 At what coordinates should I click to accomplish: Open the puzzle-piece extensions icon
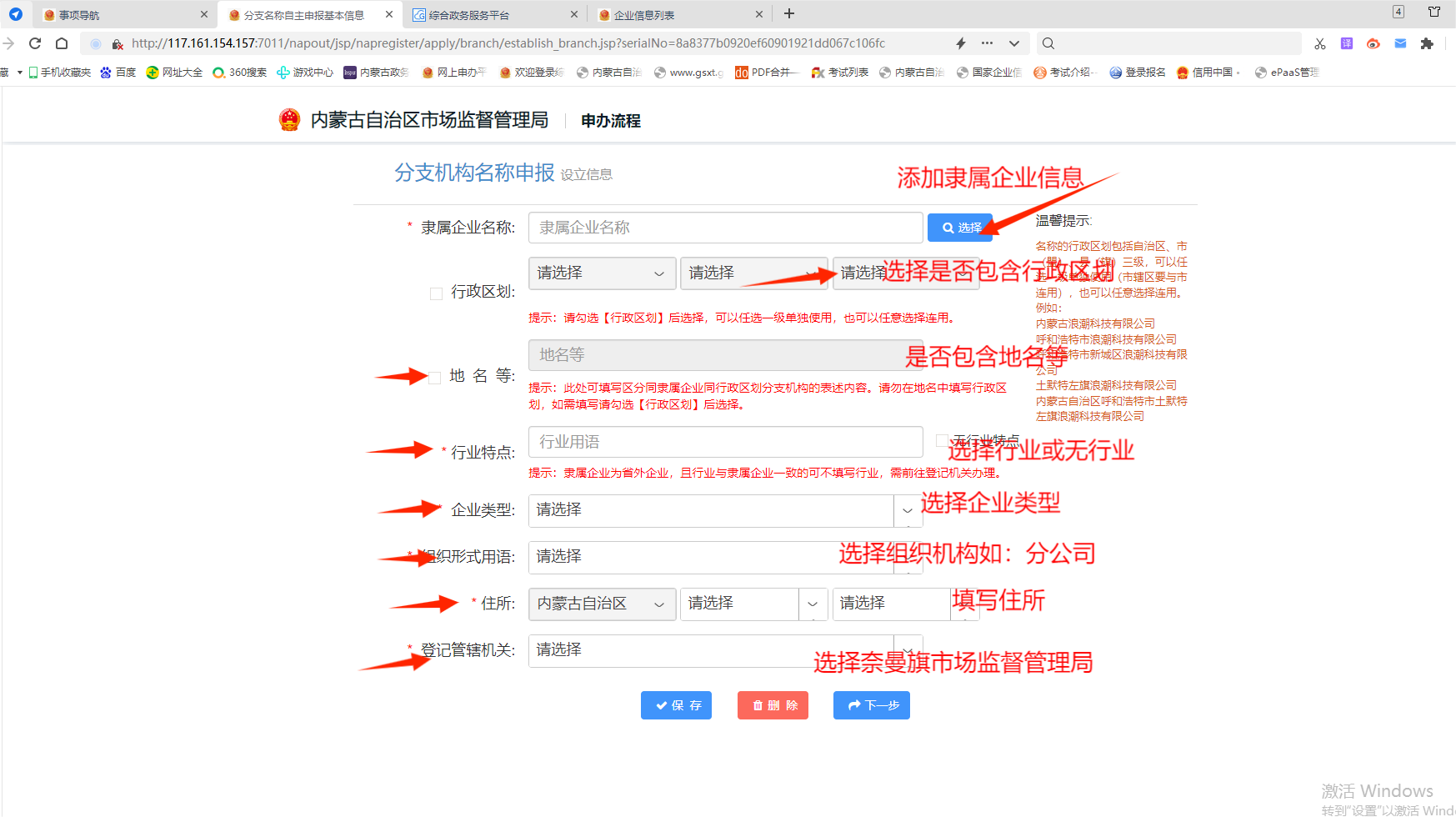click(1427, 43)
